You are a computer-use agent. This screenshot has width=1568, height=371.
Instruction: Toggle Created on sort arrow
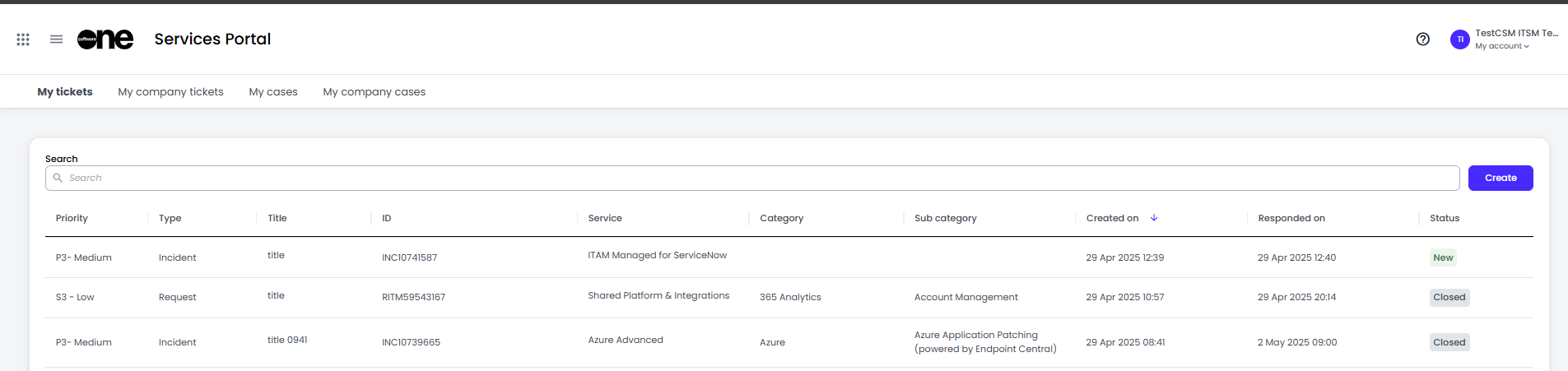1154,218
